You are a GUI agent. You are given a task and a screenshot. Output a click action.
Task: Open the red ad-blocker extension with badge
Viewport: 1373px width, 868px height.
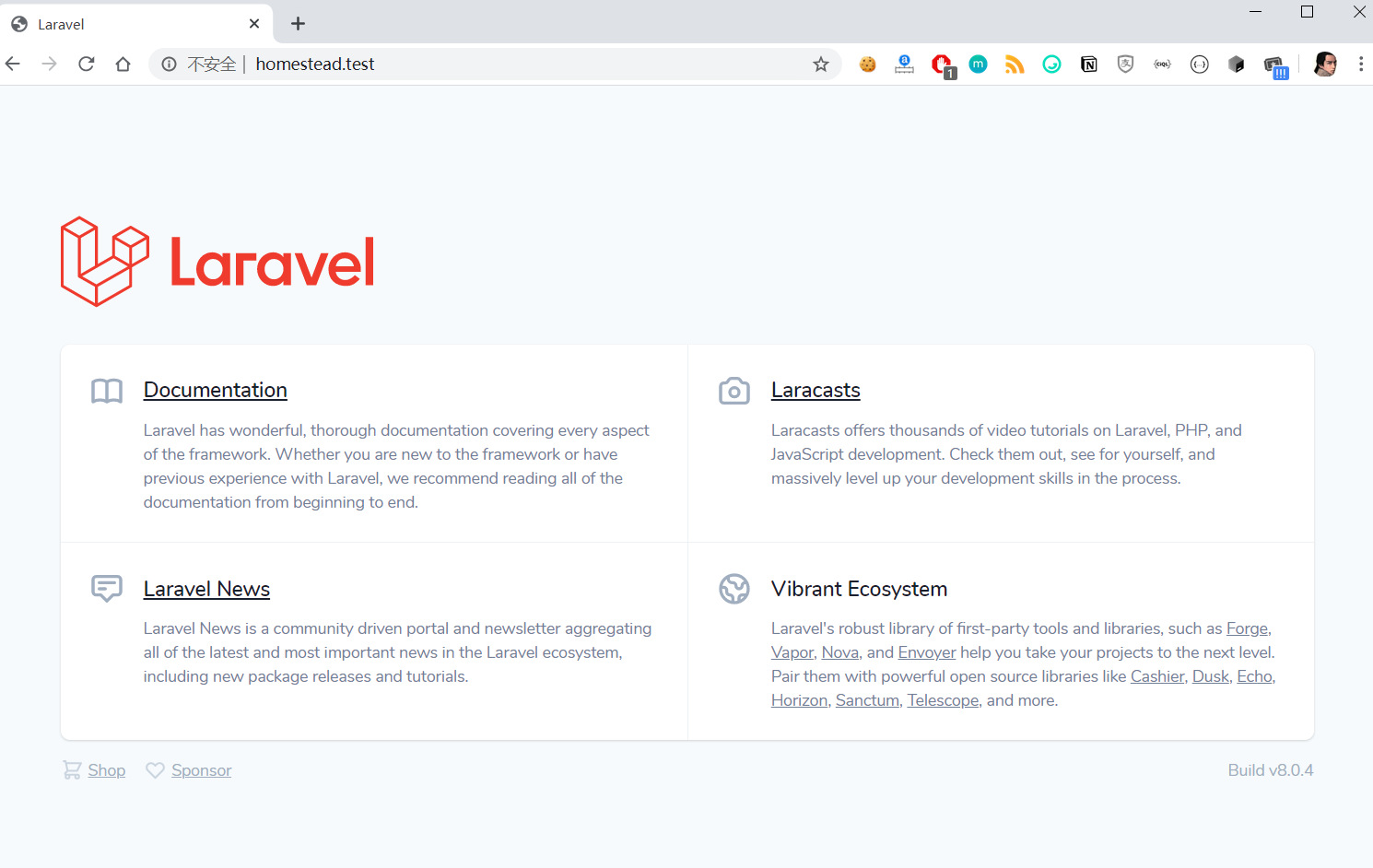point(942,65)
